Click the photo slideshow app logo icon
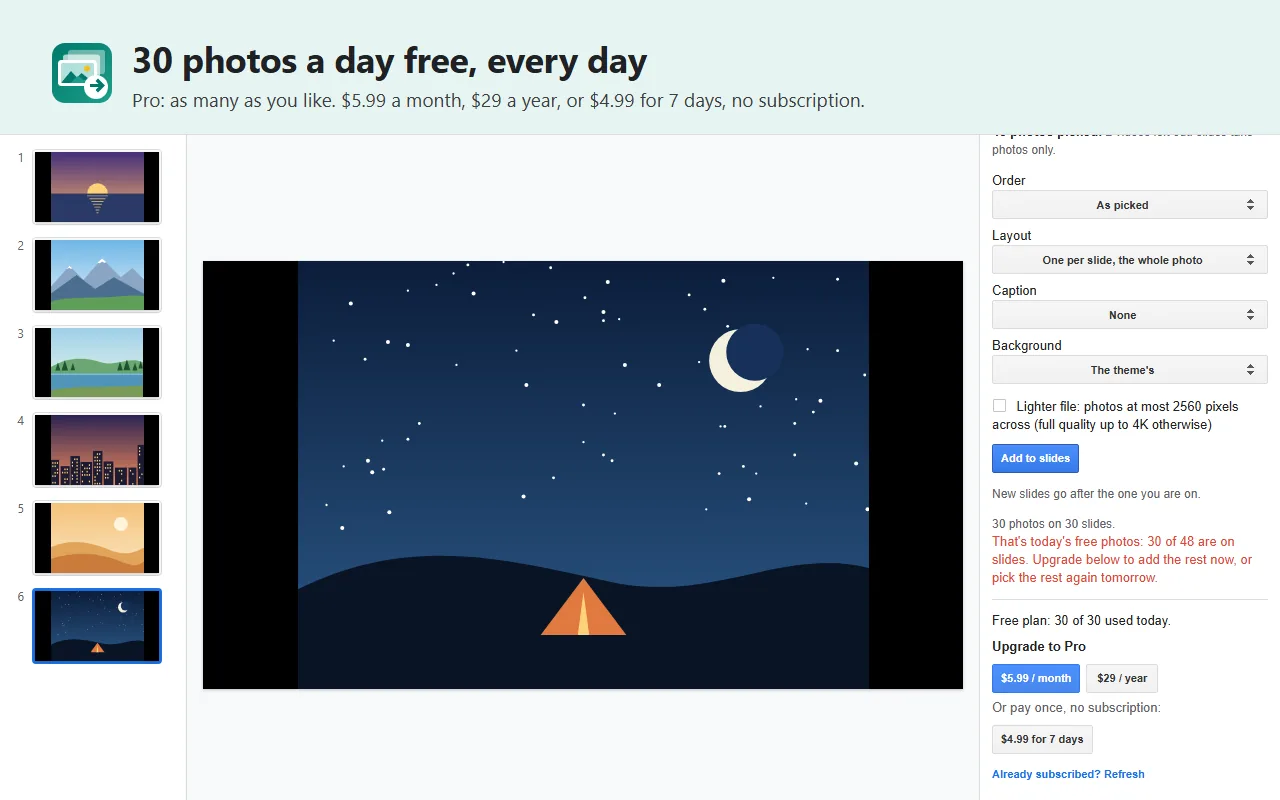This screenshot has height=800, width=1280. tap(82, 73)
